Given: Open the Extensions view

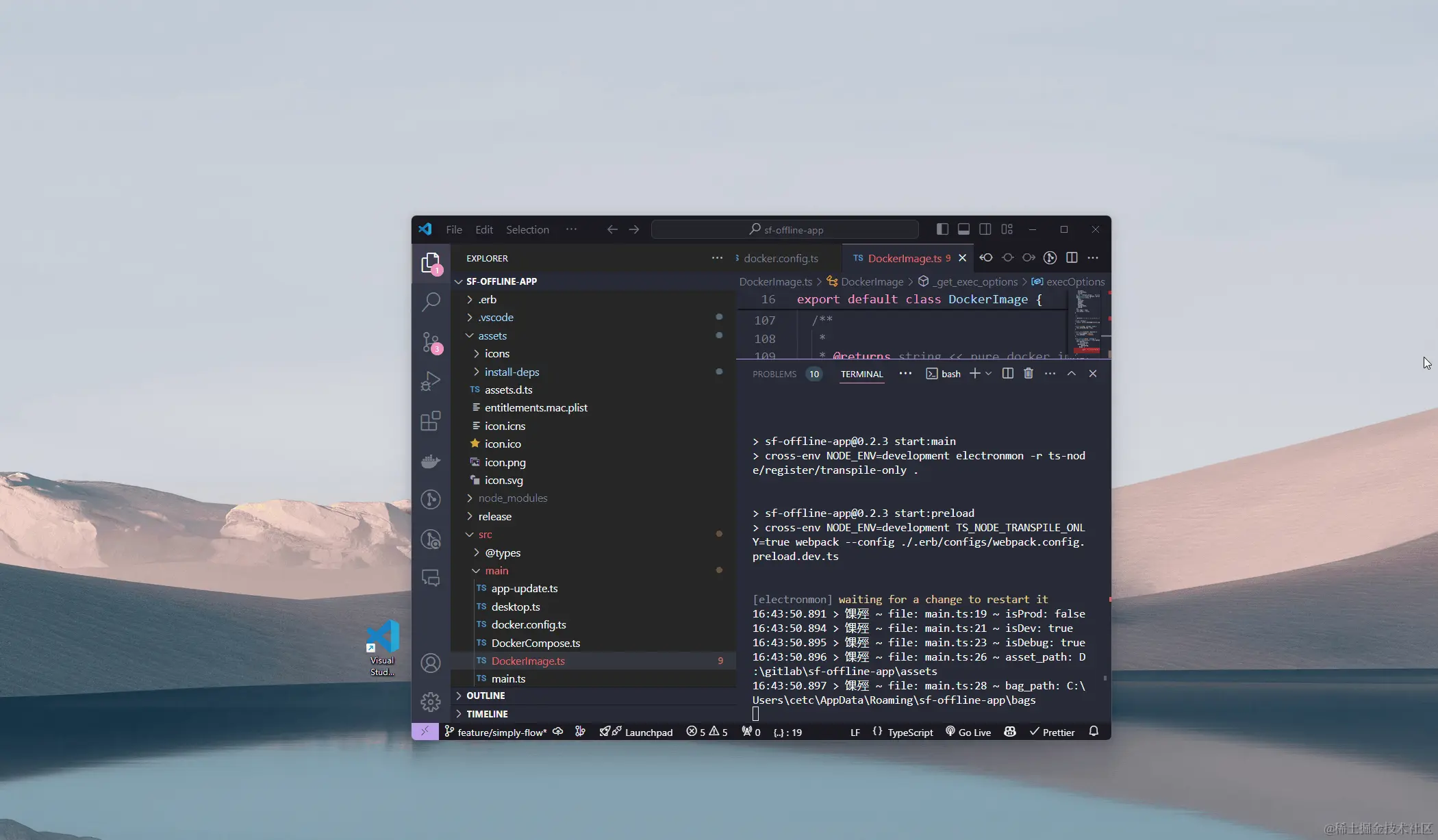Looking at the screenshot, I should [431, 421].
